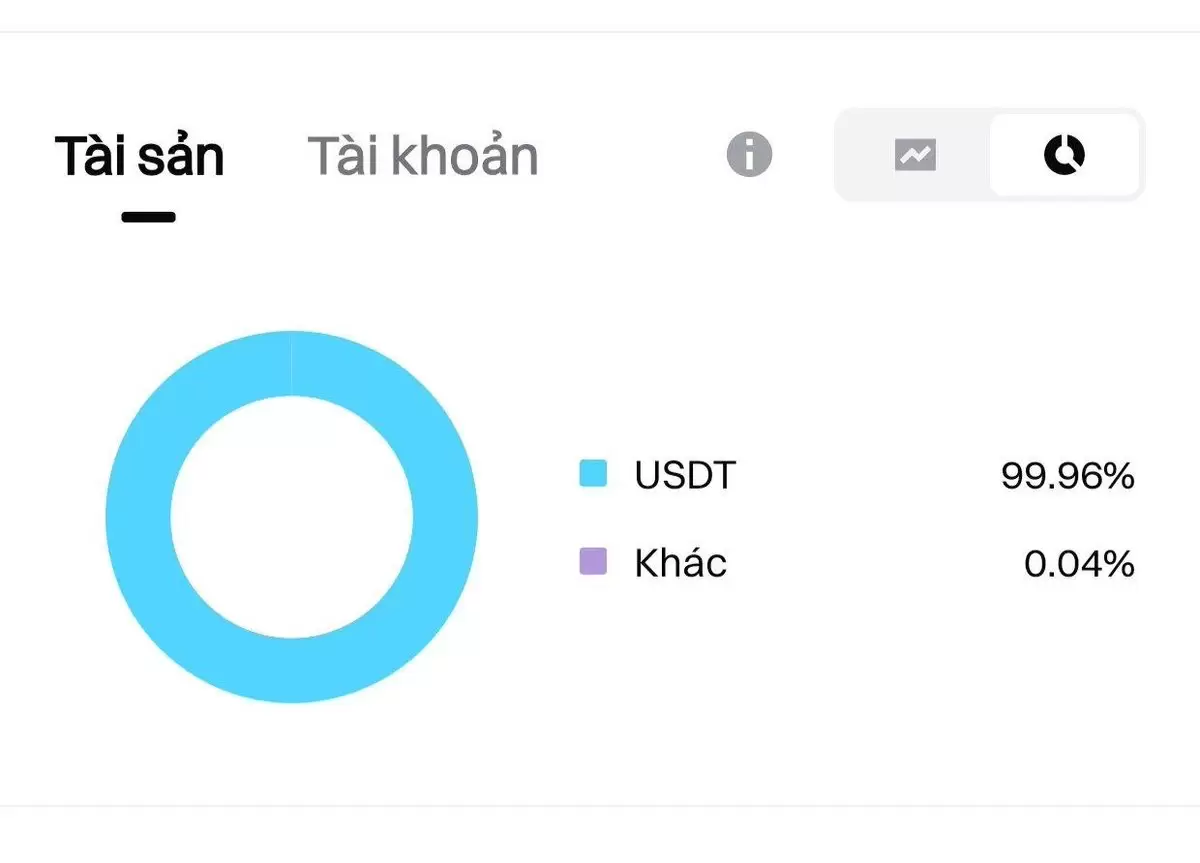Click the divider line above the tabs
Image resolution: width=1200 pixels, height=863 pixels.
click(600, 32)
